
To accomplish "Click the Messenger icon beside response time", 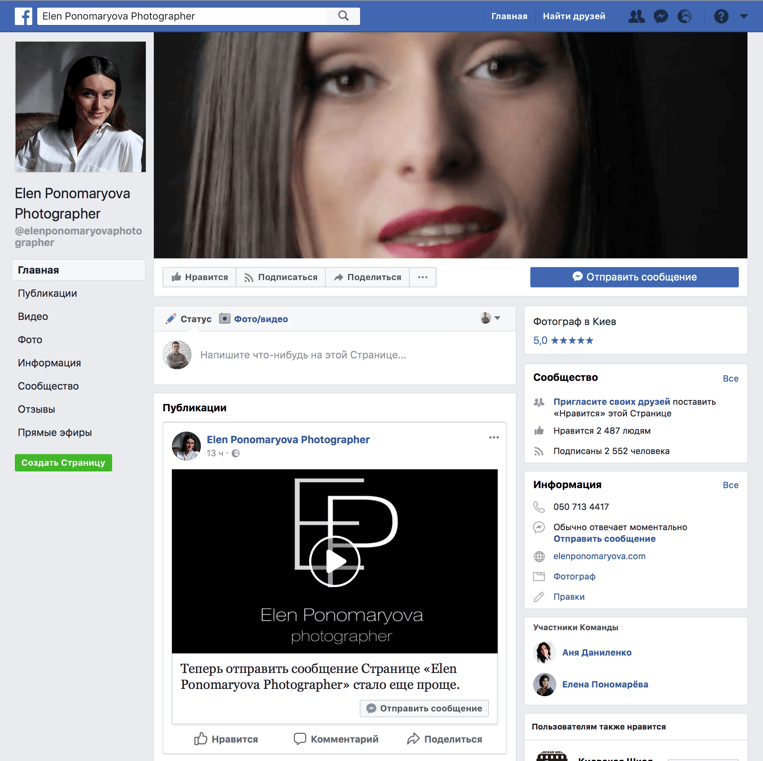I will tap(539, 527).
